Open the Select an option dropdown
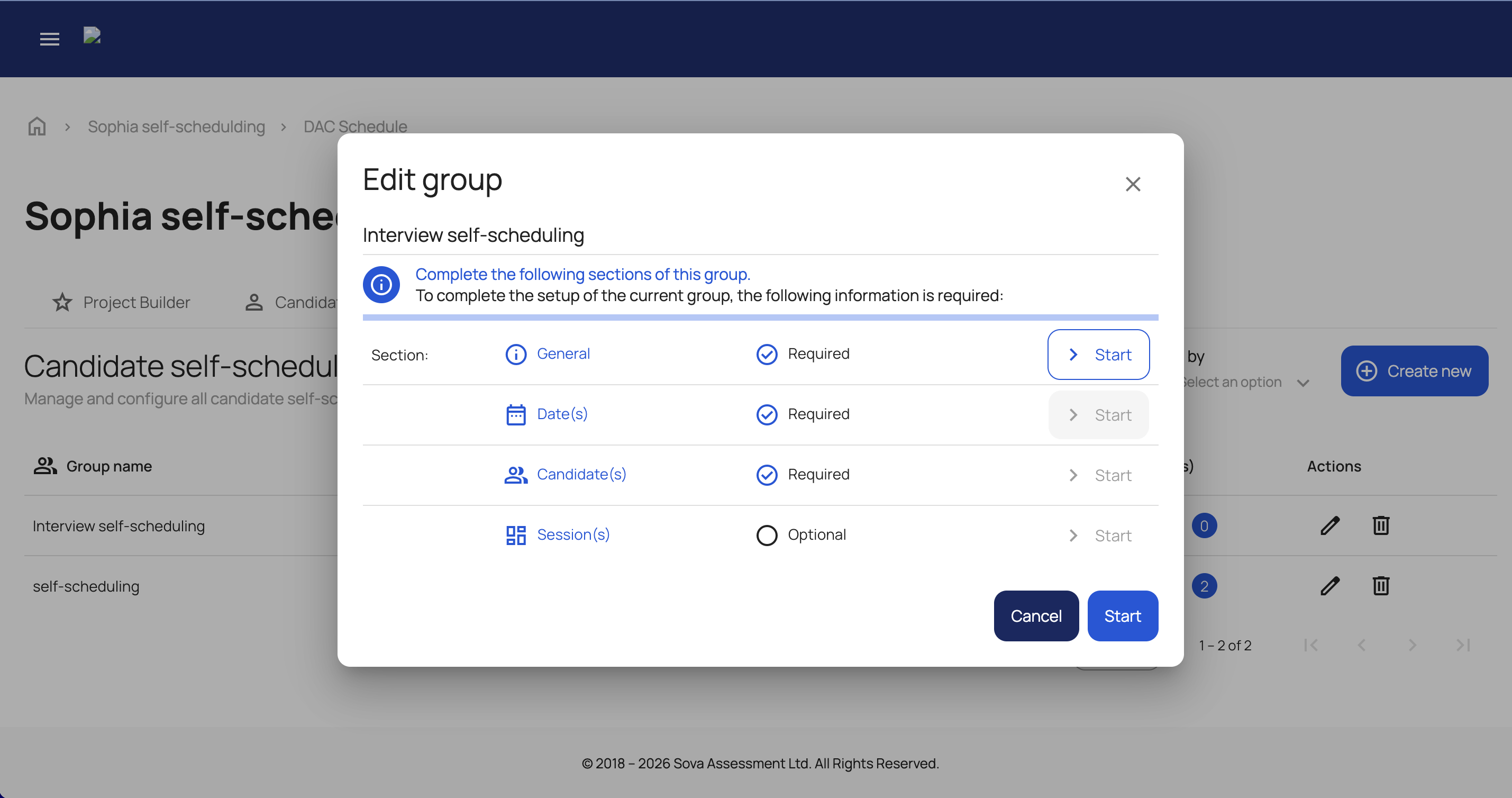 (1244, 382)
